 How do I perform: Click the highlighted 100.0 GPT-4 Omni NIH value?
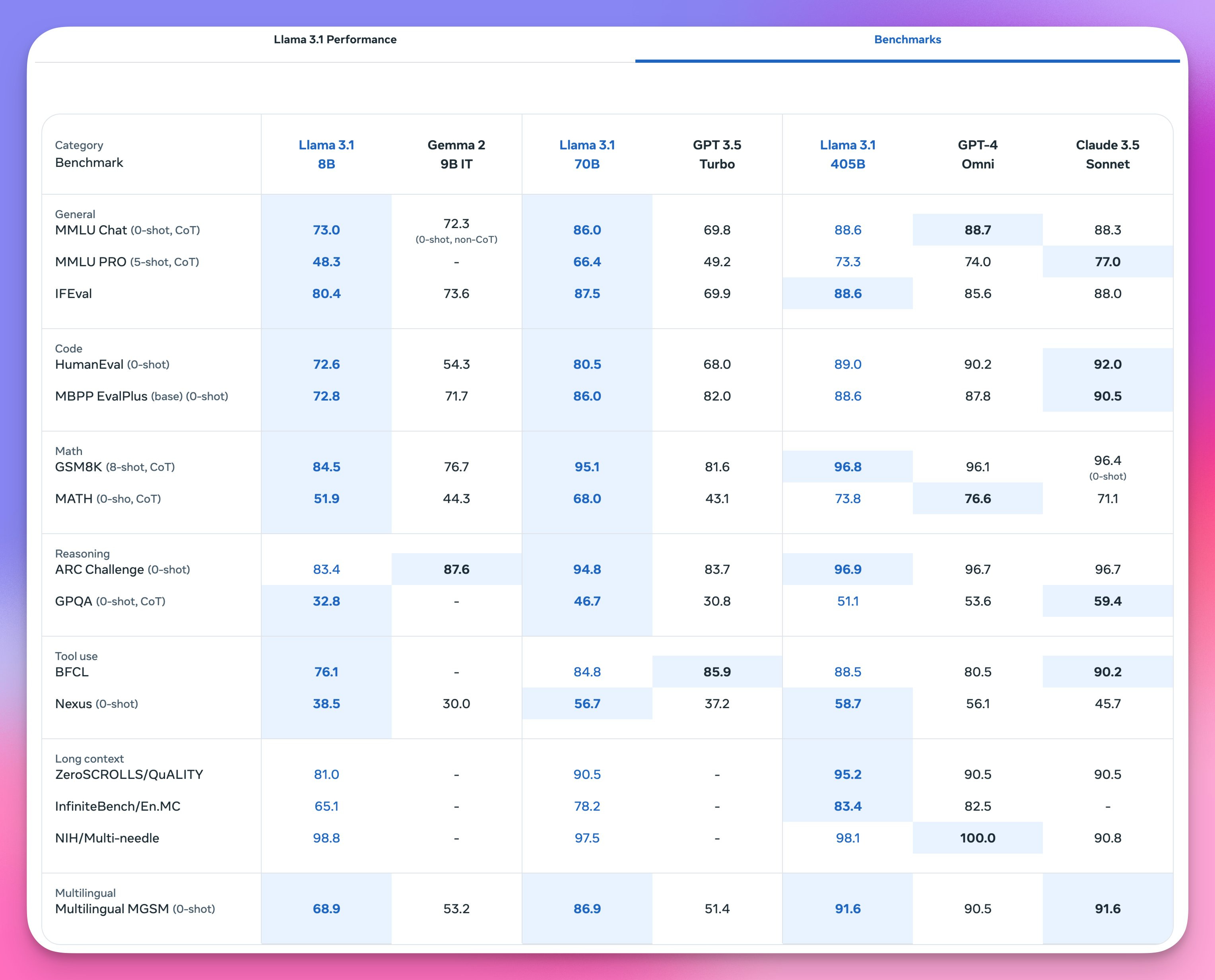[x=978, y=838]
